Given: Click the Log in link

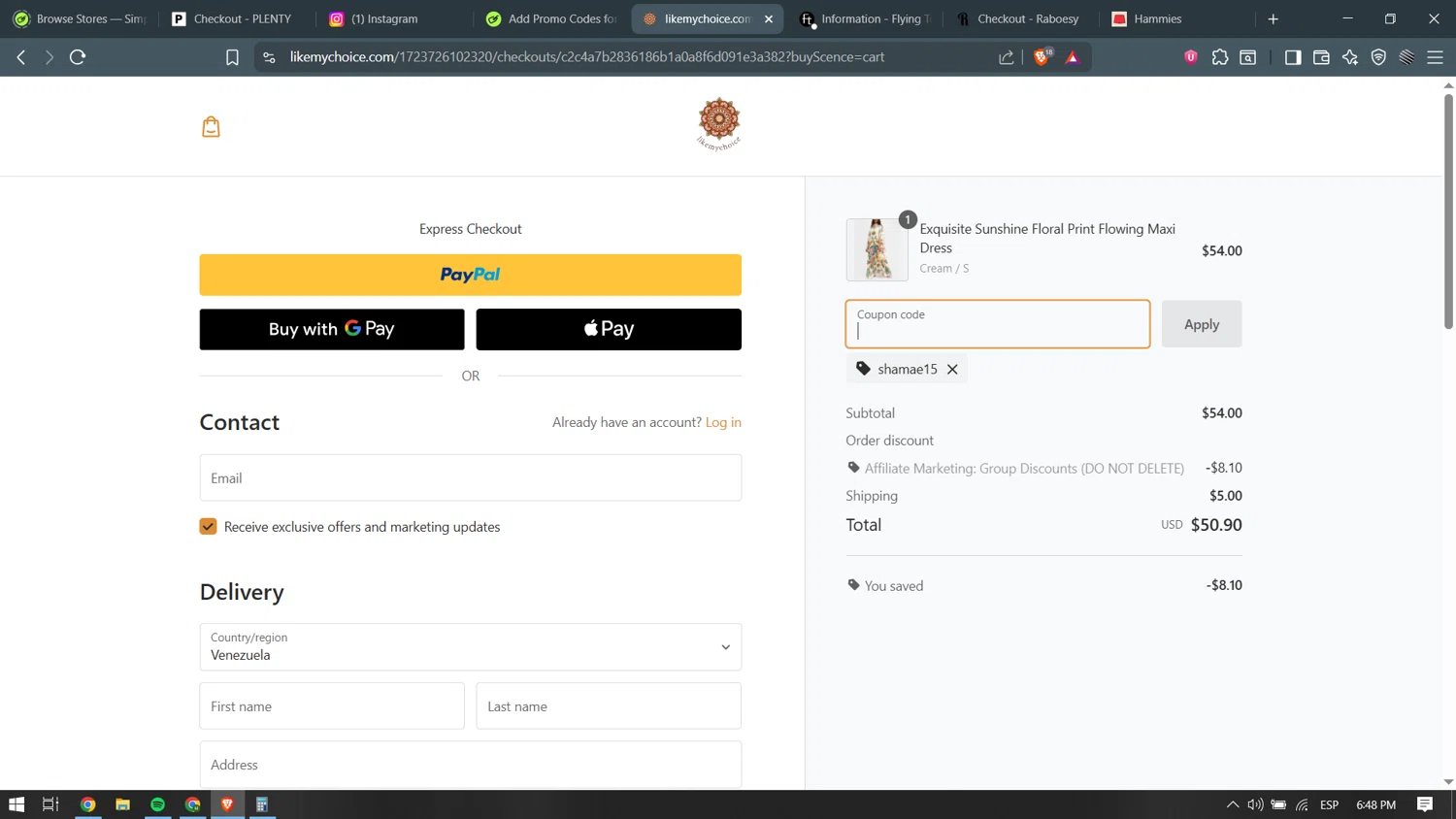Looking at the screenshot, I should (x=723, y=422).
